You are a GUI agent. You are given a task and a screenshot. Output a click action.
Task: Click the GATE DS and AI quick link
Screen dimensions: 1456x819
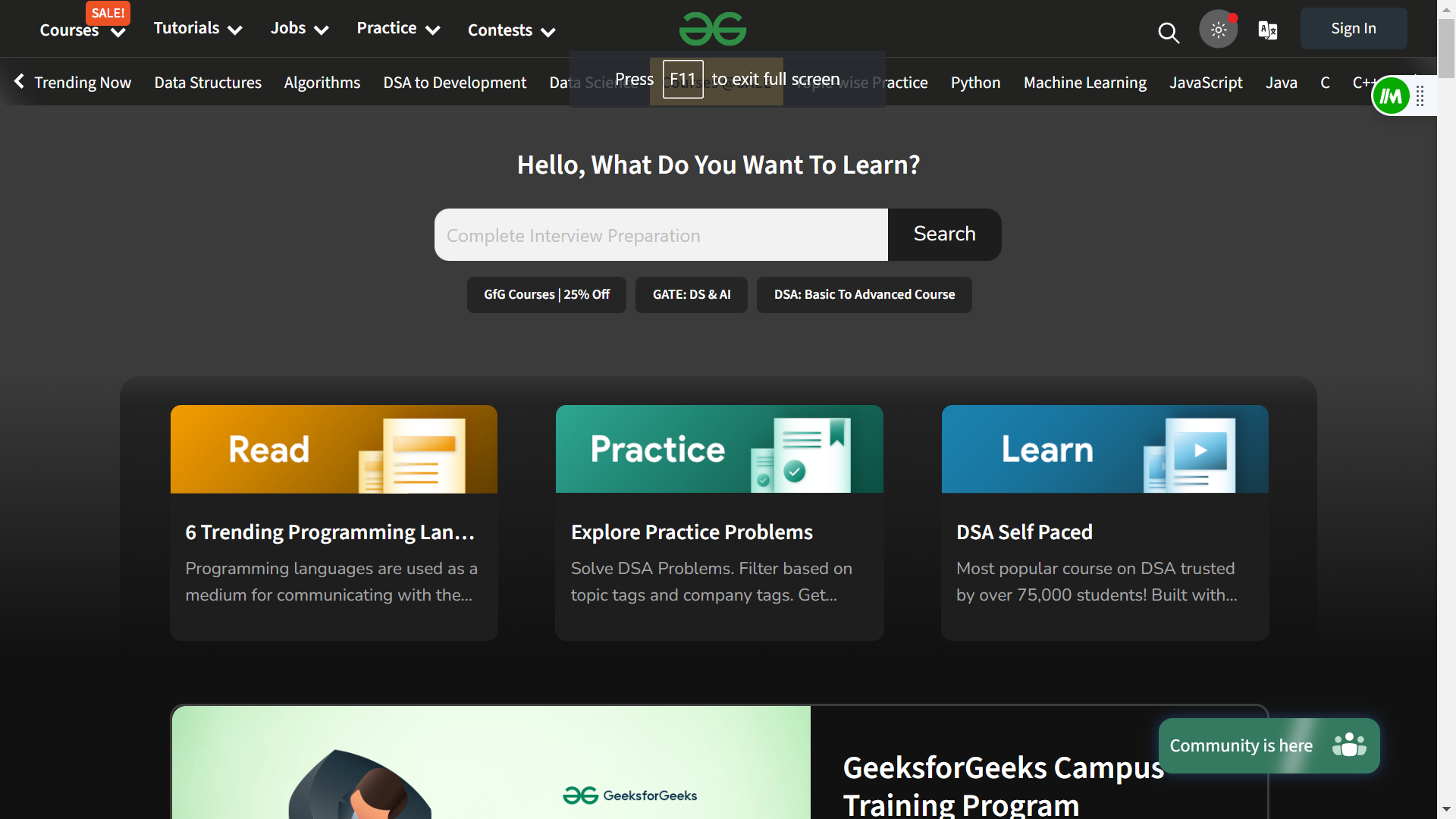pyautogui.click(x=692, y=295)
